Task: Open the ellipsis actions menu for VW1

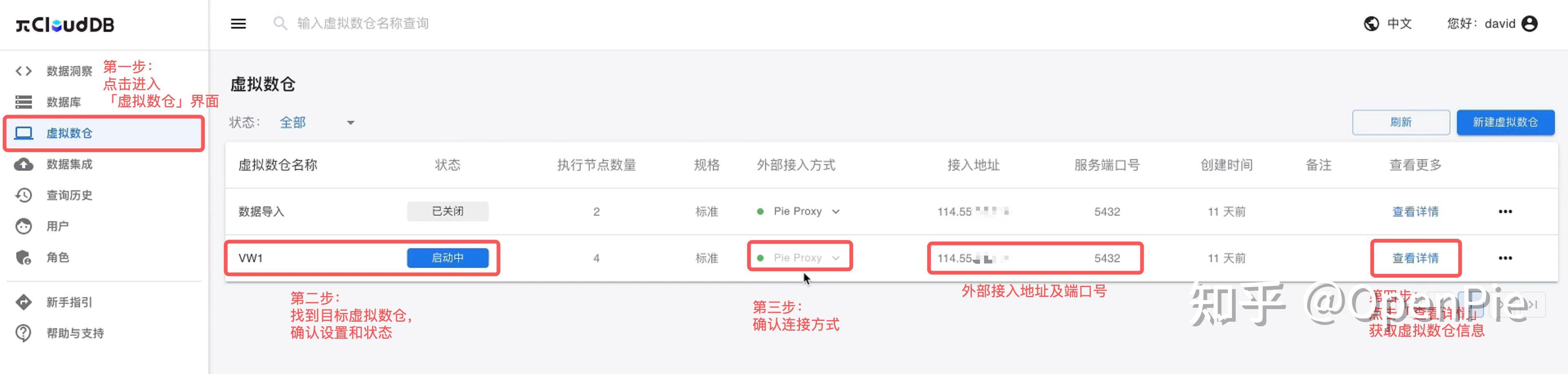Action: click(1505, 258)
